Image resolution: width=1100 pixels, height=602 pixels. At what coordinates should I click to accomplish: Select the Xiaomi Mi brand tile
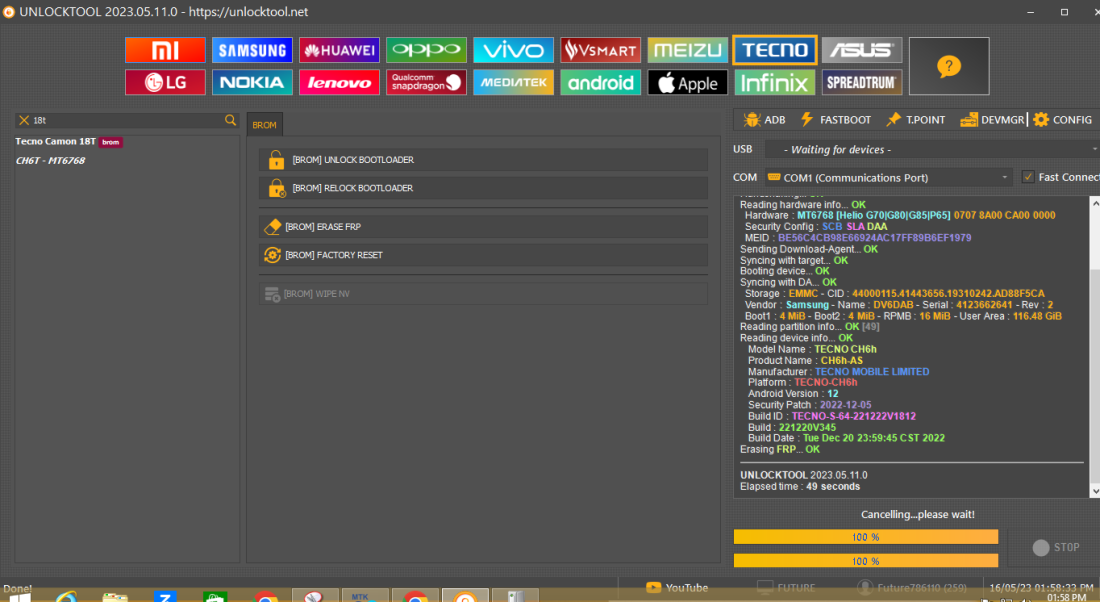(165, 50)
